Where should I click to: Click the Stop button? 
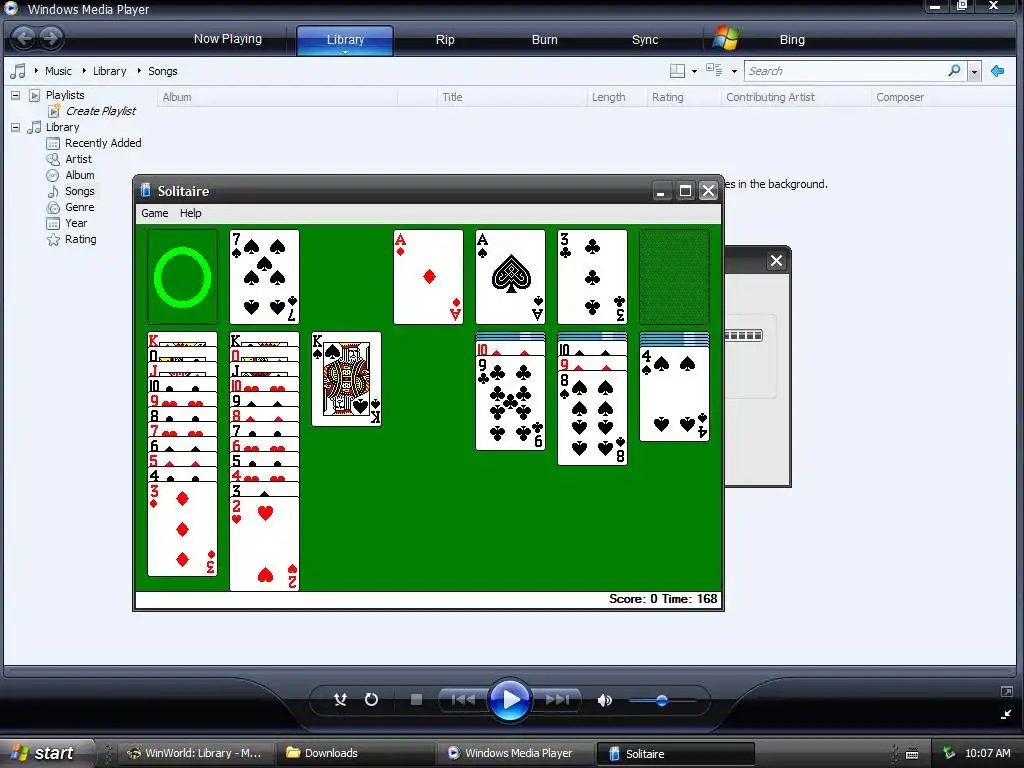[x=416, y=700]
